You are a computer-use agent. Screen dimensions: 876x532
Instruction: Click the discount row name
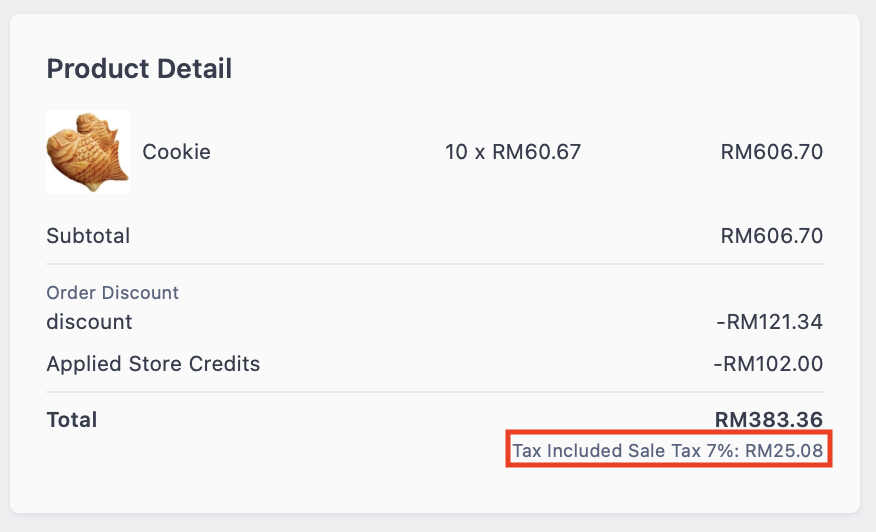(89, 322)
